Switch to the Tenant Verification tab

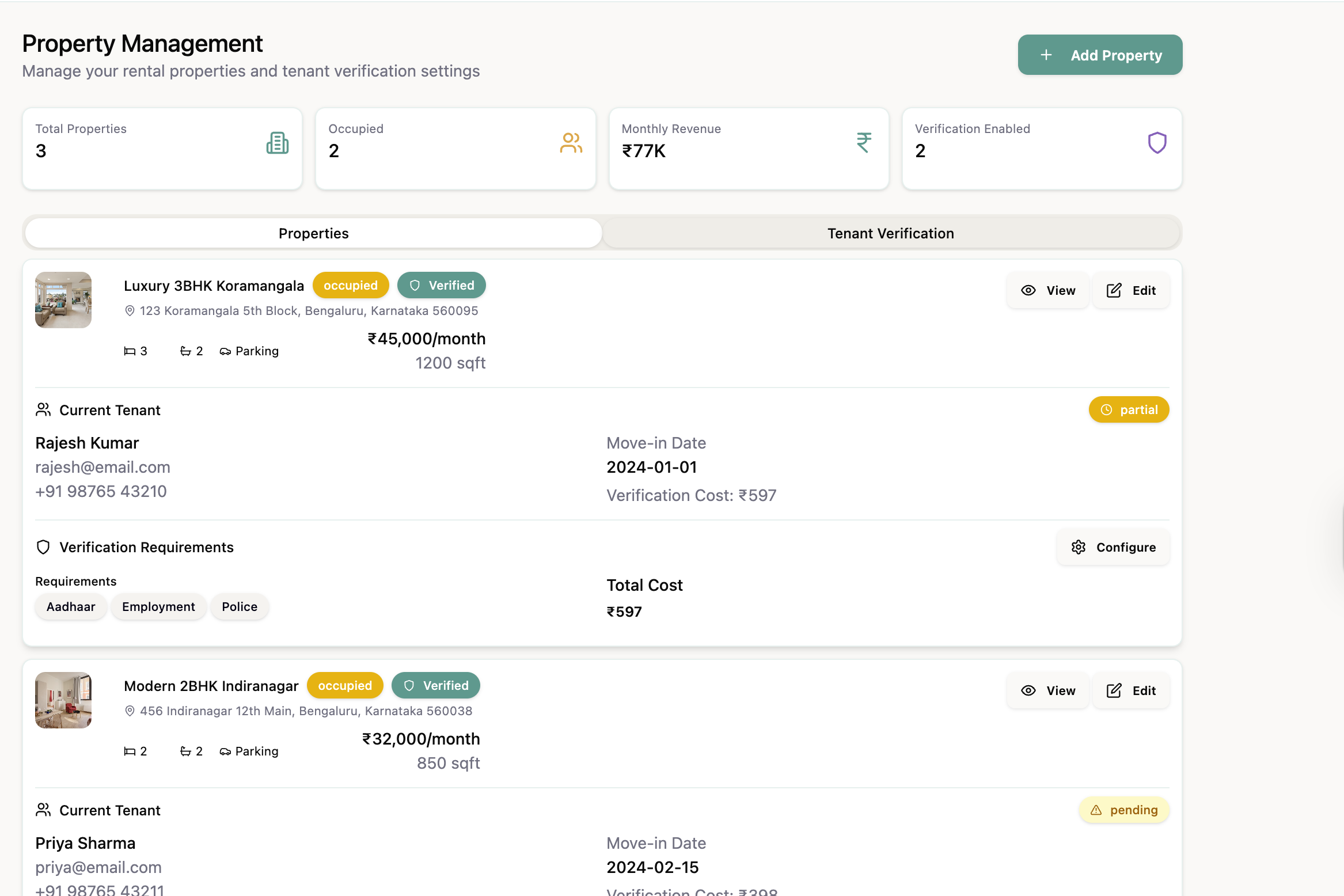[890, 233]
